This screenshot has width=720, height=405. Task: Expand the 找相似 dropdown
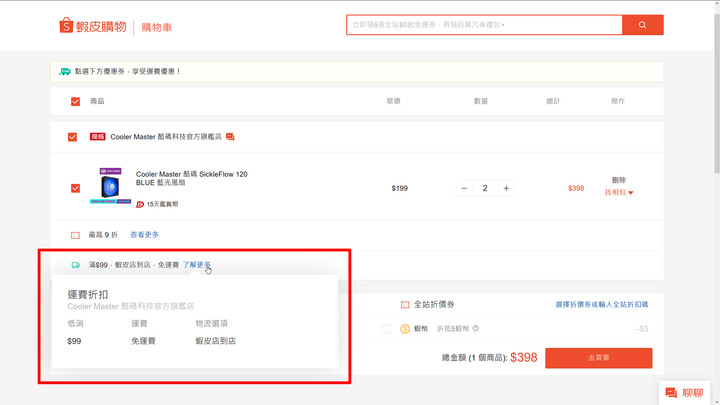[619, 192]
